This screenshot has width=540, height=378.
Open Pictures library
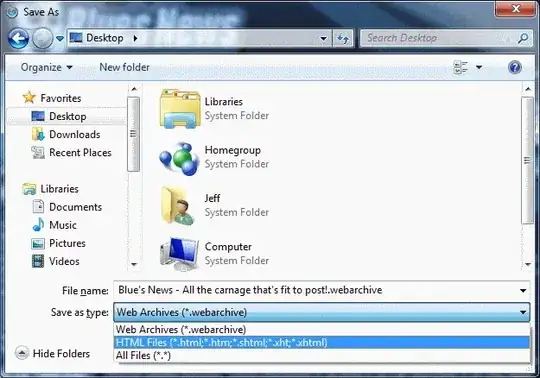(67, 243)
